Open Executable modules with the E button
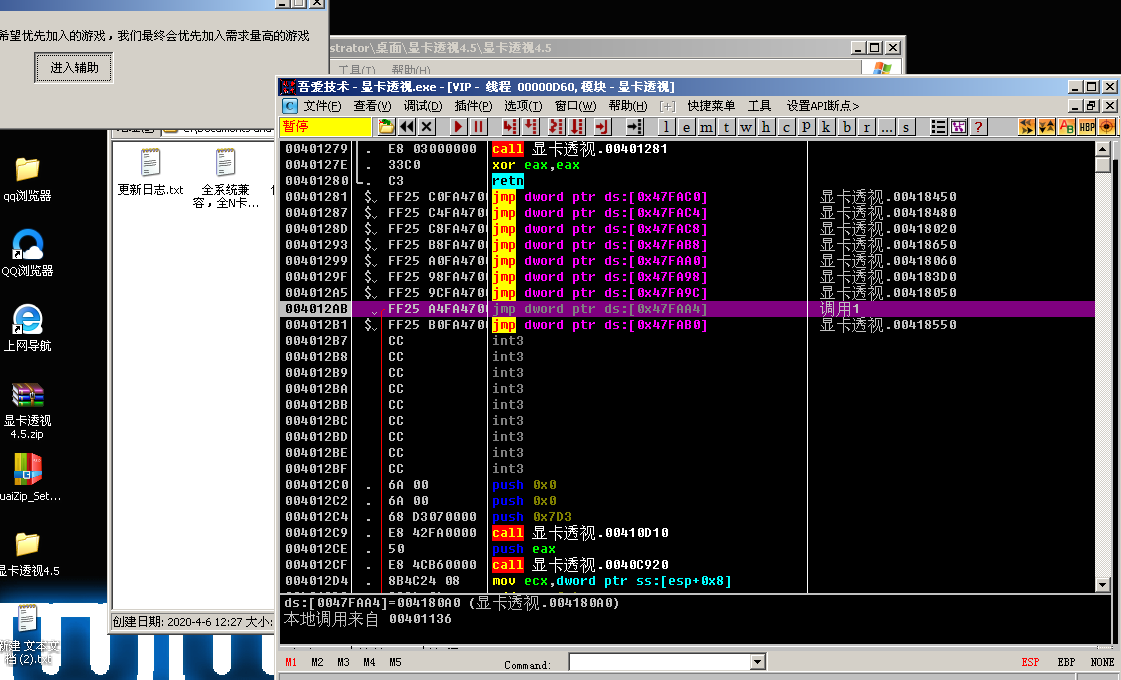1121x680 pixels. pos(686,127)
